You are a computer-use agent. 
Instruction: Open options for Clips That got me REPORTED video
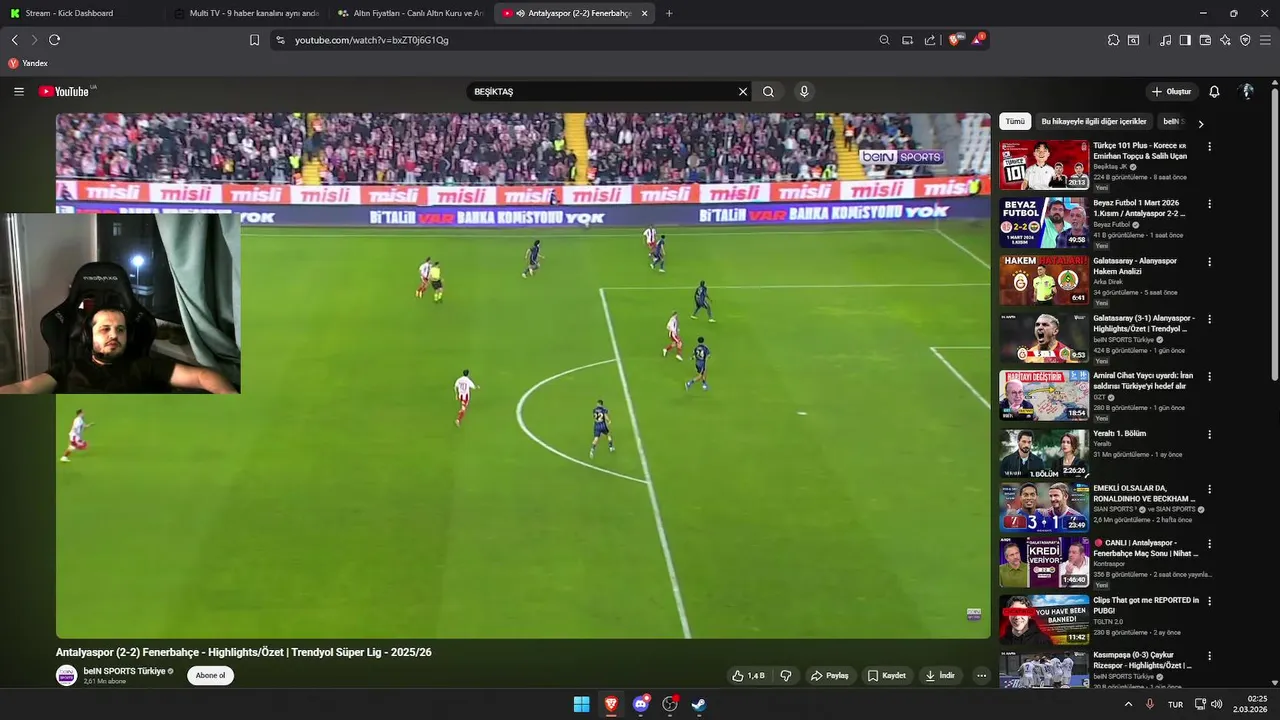pos(1209,602)
